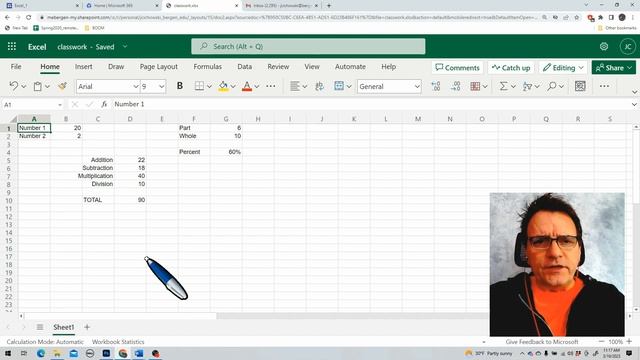640x360 pixels.
Task: Open the font size dropdown
Action: pyautogui.click(x=162, y=87)
